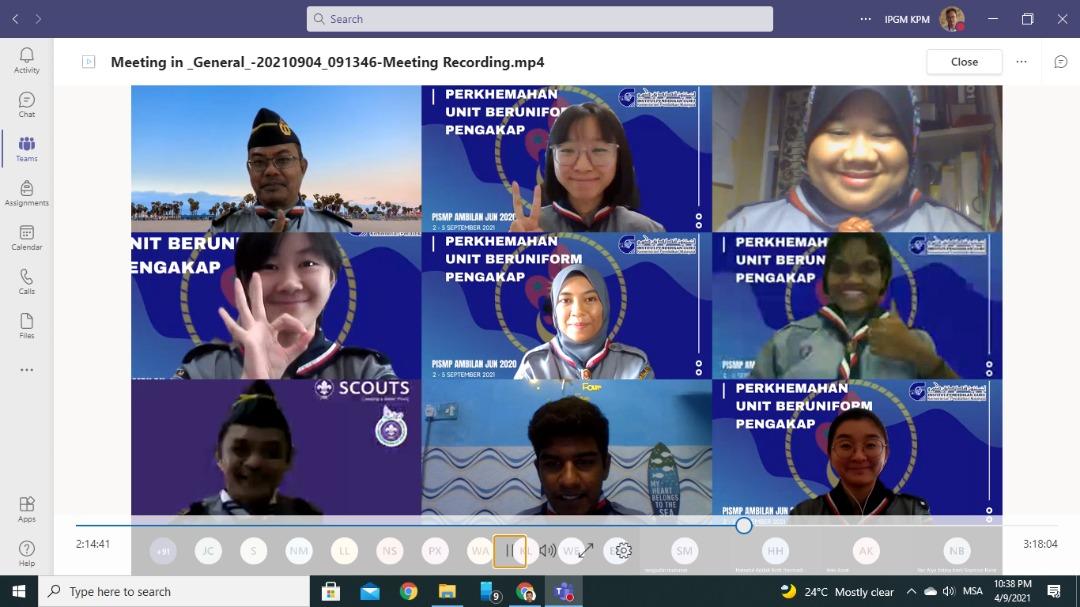This screenshot has width=1080, height=607.
Task: Click the video progress slider handle
Action: click(x=743, y=525)
